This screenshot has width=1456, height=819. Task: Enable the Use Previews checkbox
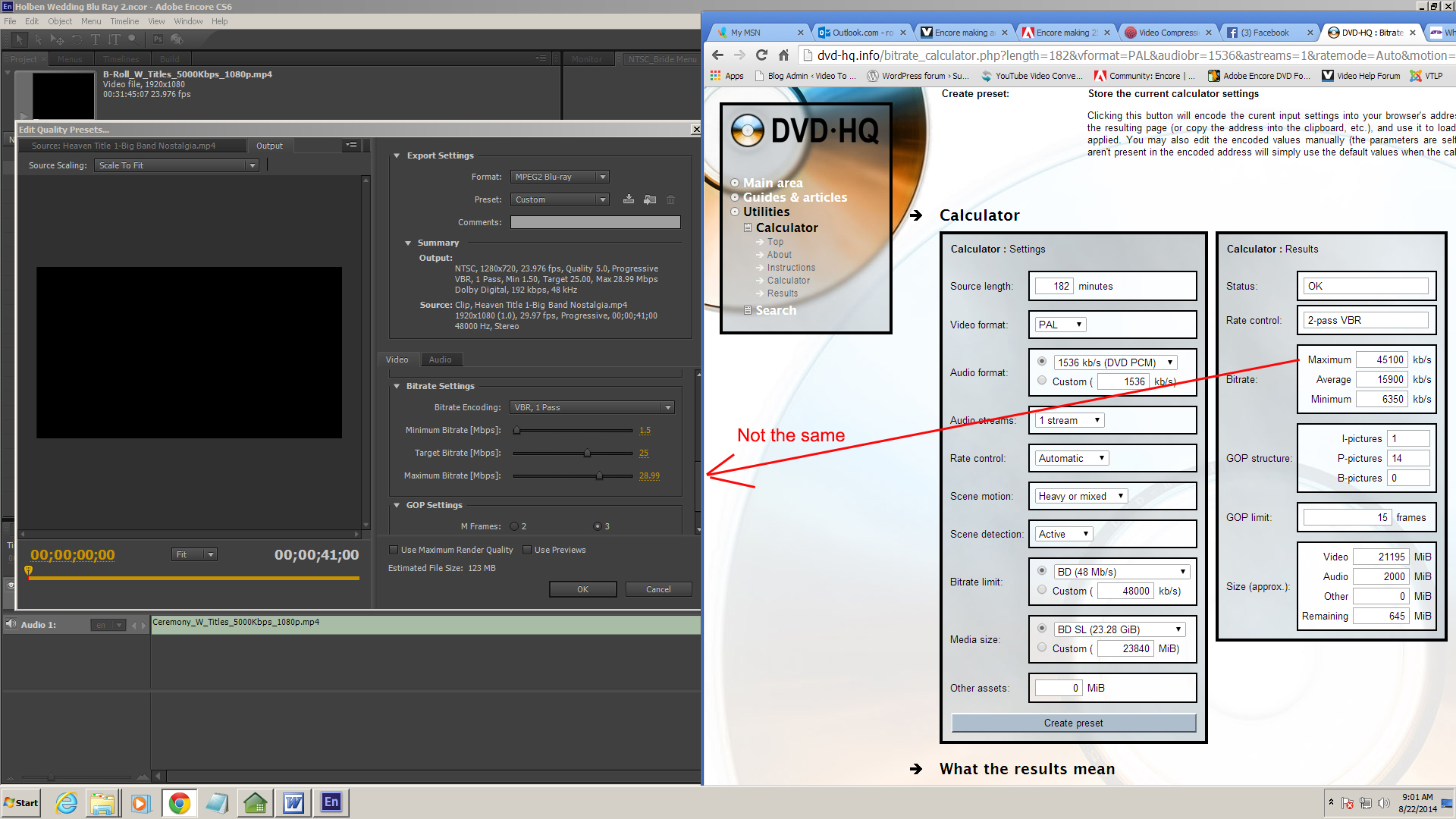(x=527, y=550)
